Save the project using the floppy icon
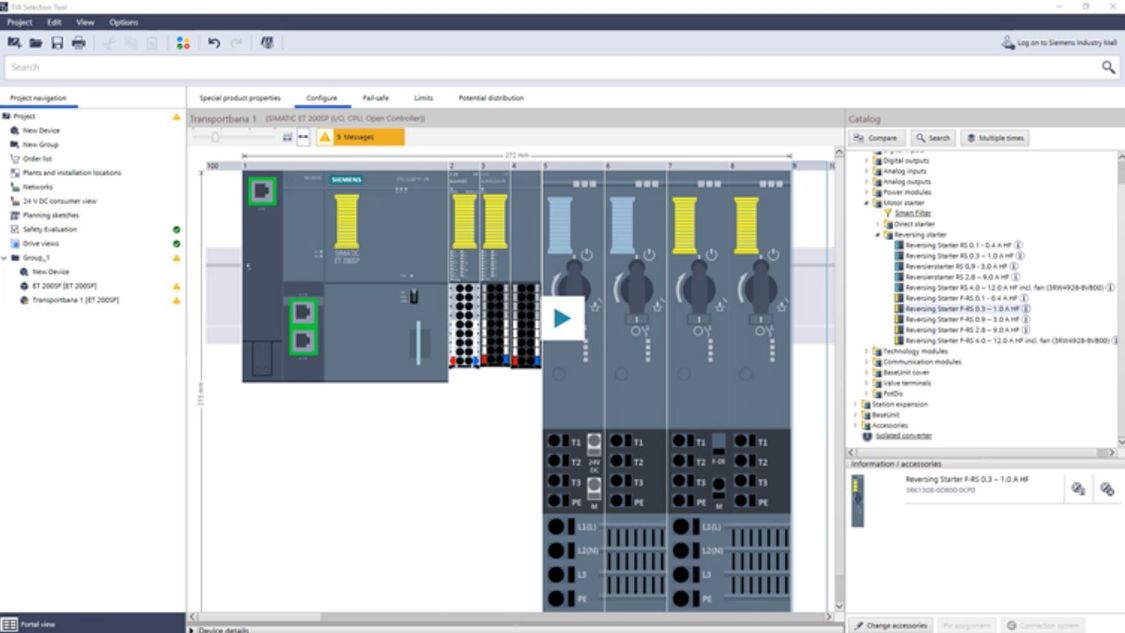 (57, 43)
